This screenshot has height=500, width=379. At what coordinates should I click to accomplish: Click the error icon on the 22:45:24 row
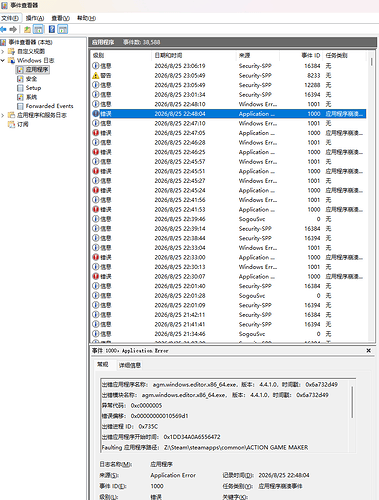tap(96, 190)
